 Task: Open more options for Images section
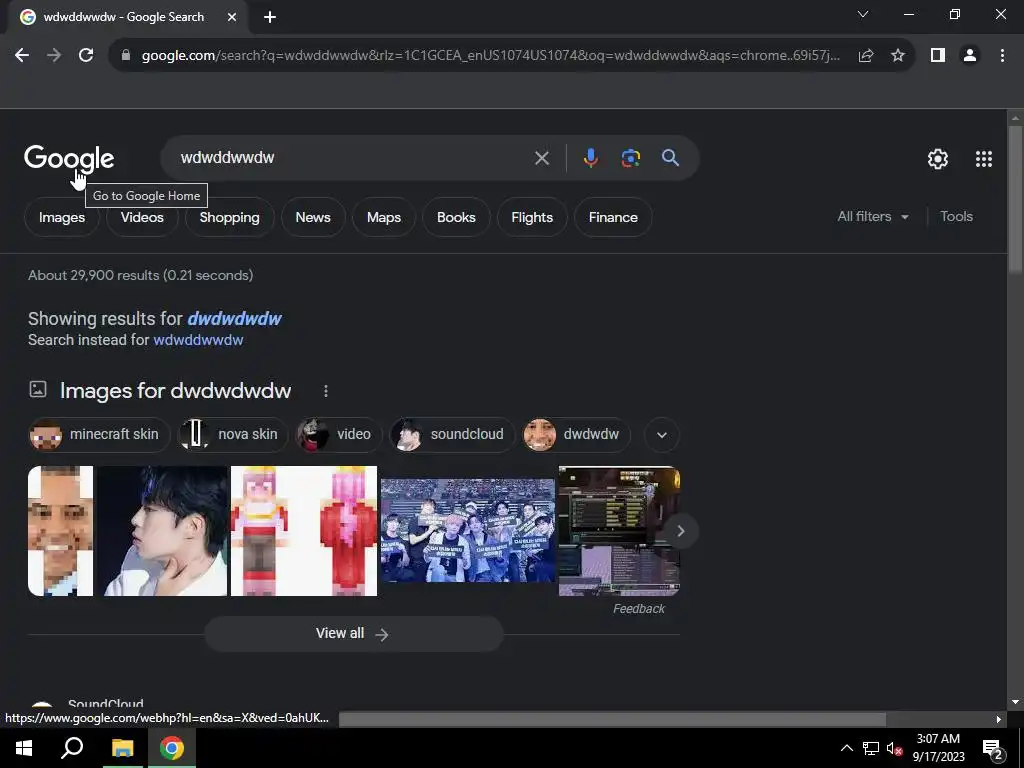click(x=326, y=391)
